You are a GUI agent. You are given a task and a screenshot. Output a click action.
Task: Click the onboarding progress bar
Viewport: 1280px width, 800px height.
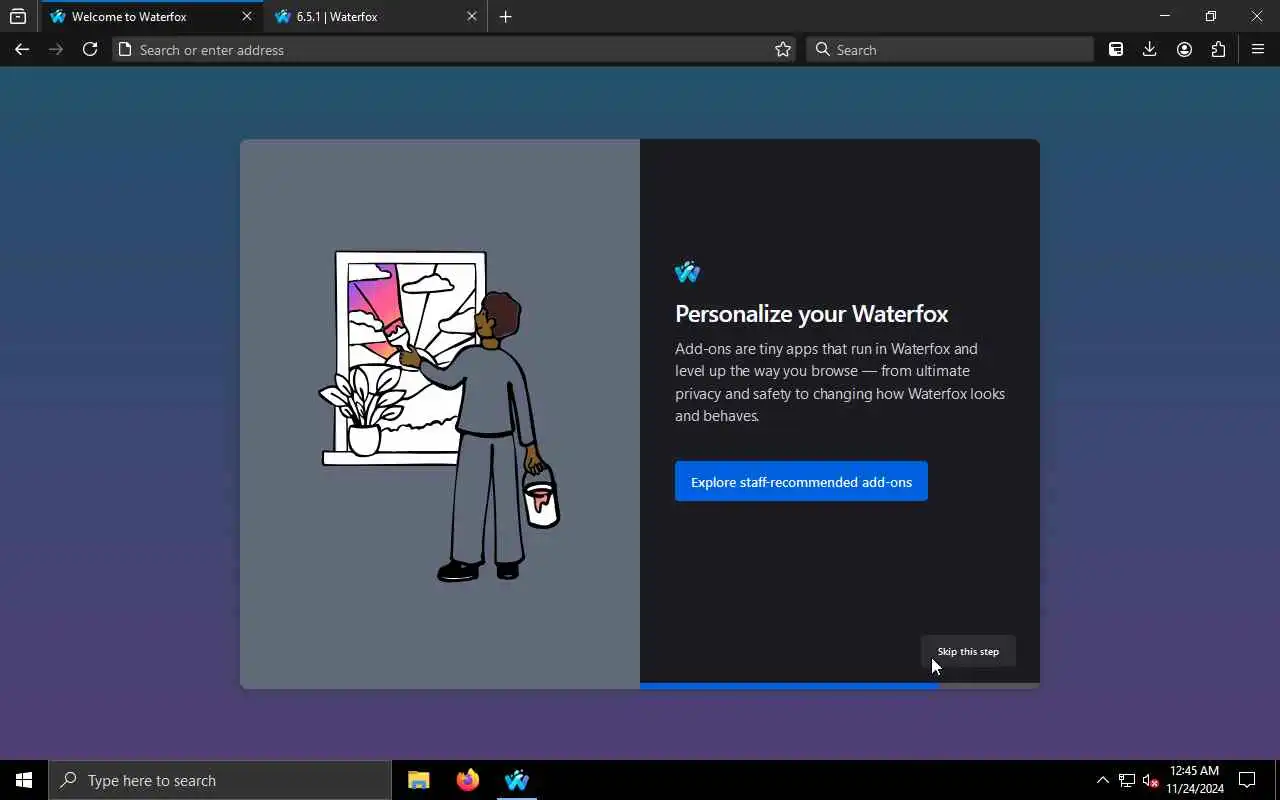(840, 686)
